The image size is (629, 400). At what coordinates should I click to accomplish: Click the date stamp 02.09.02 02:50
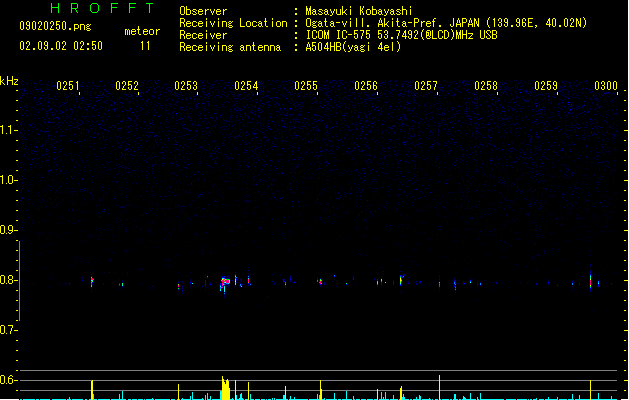pos(61,46)
